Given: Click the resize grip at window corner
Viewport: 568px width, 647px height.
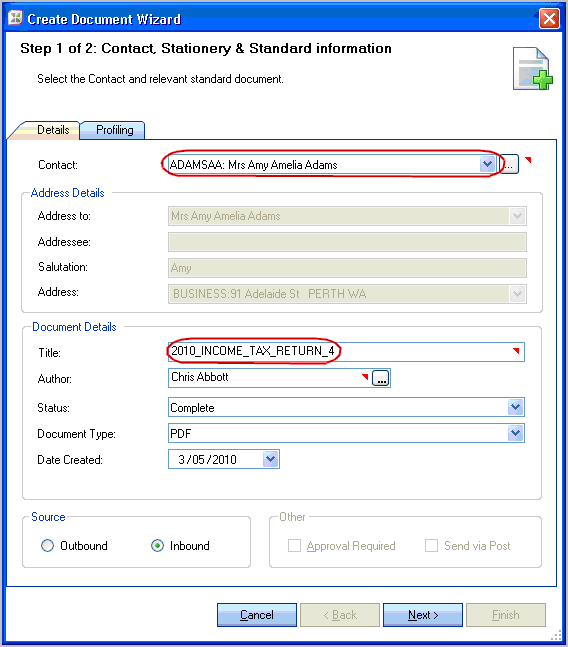Looking at the screenshot, I should point(556,634).
